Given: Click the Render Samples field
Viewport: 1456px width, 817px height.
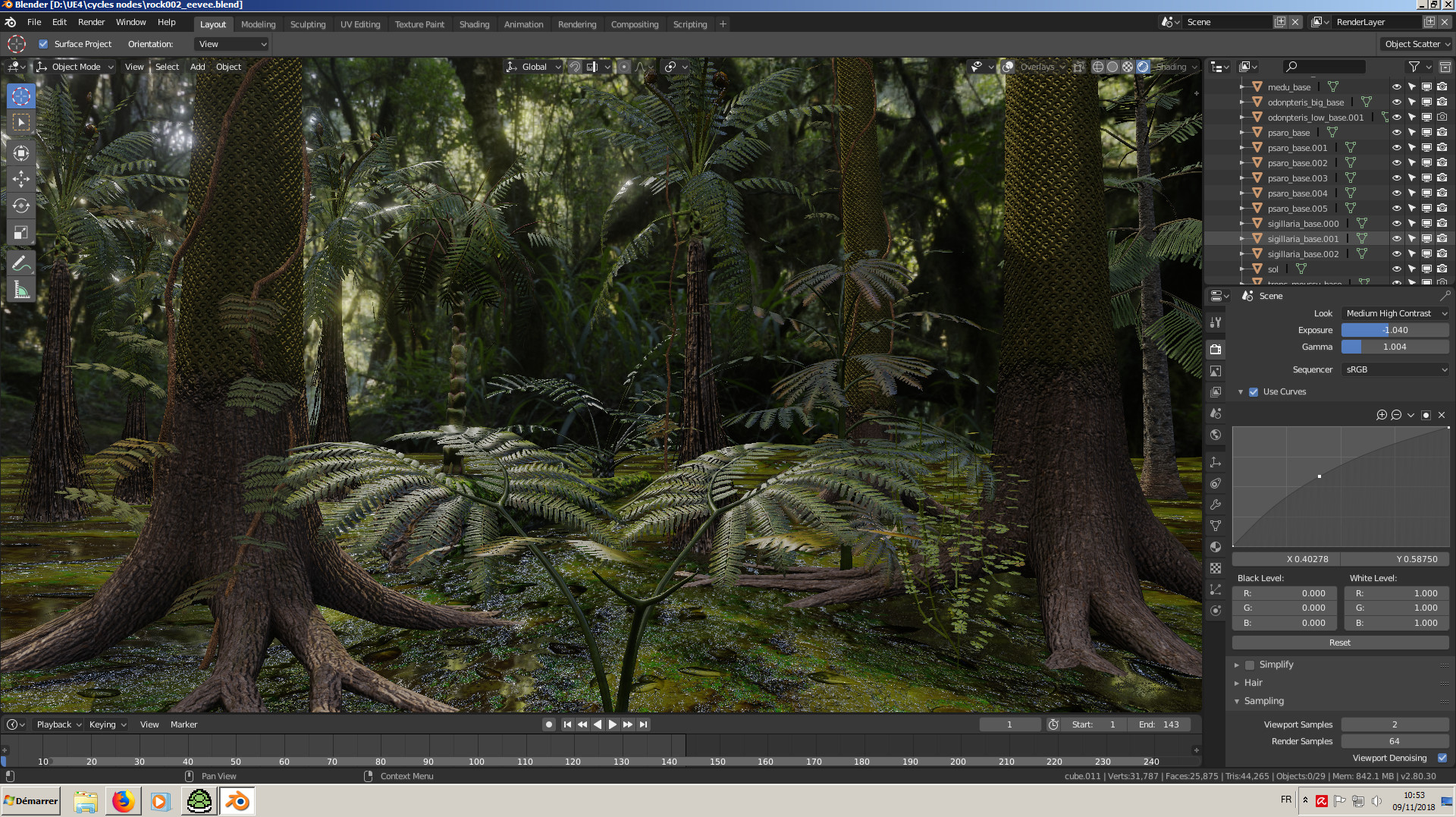Looking at the screenshot, I should click(1395, 741).
